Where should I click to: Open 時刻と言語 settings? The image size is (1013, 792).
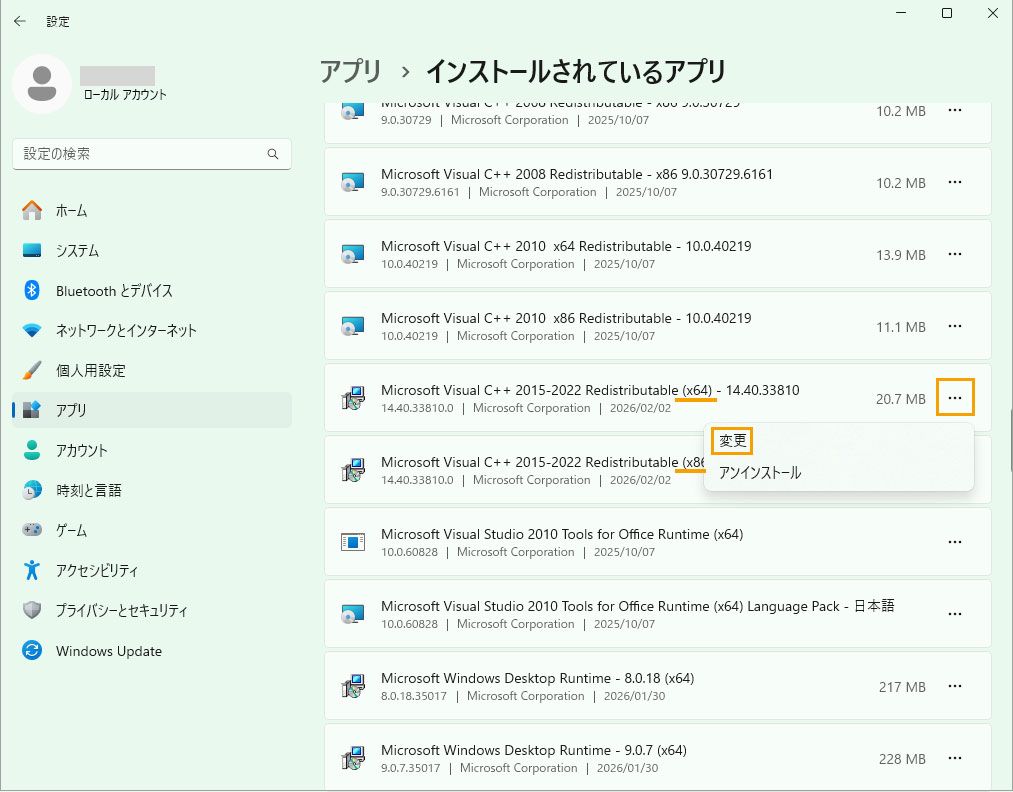(92, 491)
